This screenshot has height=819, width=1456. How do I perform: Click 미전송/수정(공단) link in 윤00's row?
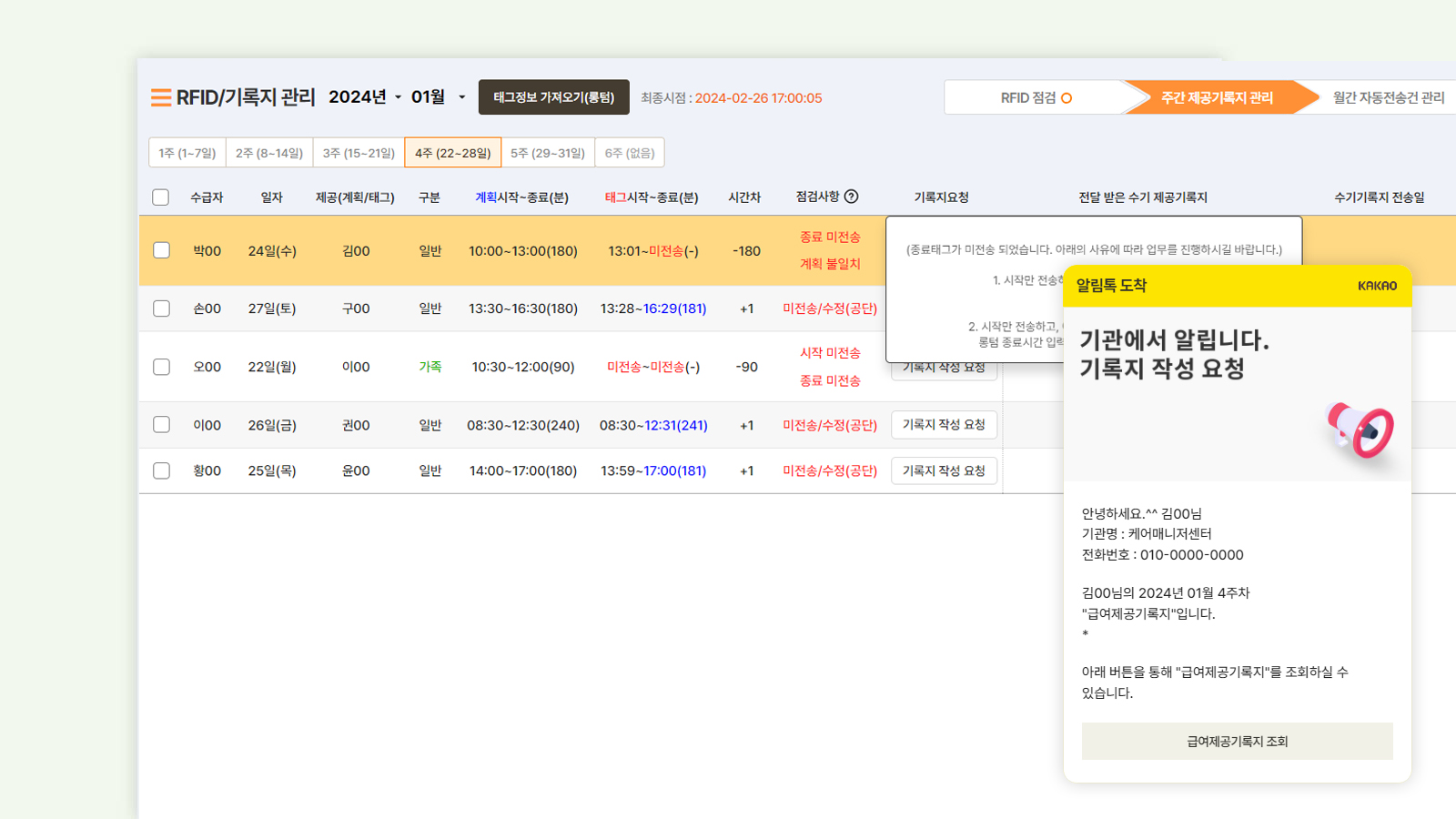tap(830, 470)
